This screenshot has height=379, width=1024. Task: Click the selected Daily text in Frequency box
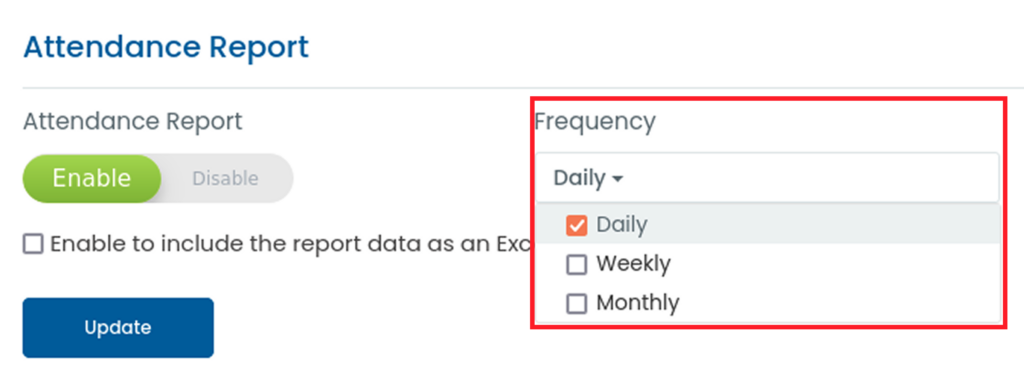581,178
